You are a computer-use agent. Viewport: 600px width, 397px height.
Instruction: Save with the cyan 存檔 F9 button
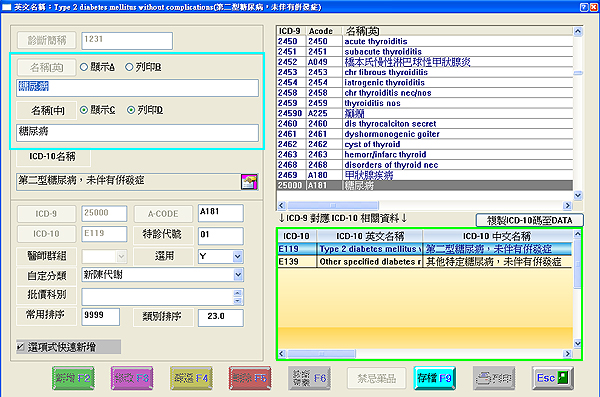coord(434,378)
